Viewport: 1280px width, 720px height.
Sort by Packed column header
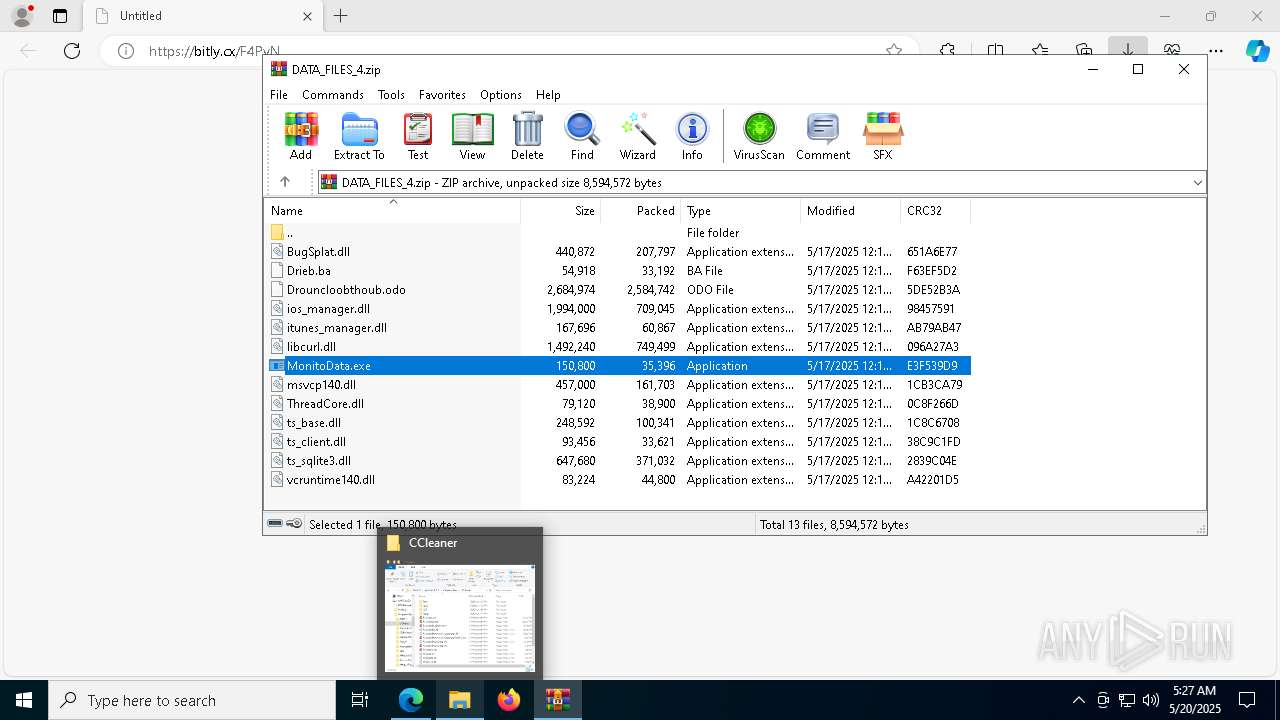641,211
